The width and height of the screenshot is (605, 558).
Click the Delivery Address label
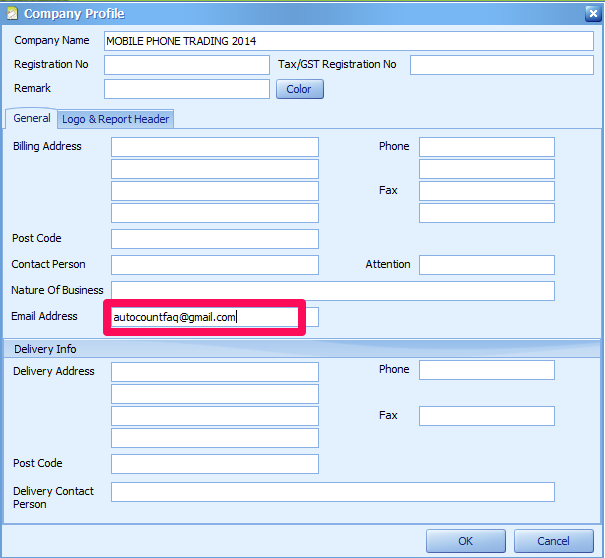pos(54,371)
